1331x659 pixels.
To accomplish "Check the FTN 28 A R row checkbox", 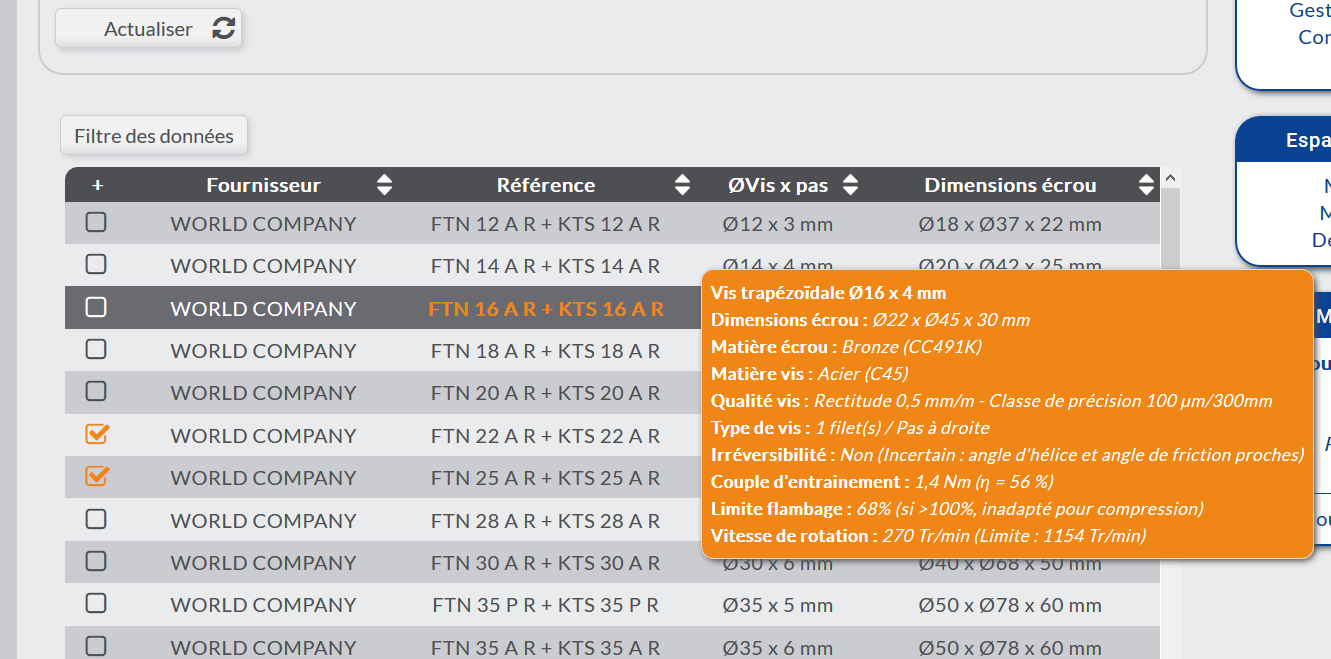I will pos(96,519).
